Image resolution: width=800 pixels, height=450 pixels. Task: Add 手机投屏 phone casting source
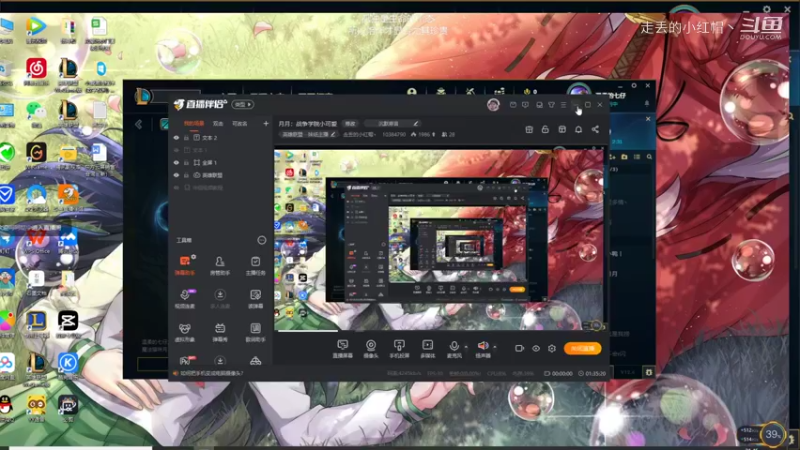399,349
